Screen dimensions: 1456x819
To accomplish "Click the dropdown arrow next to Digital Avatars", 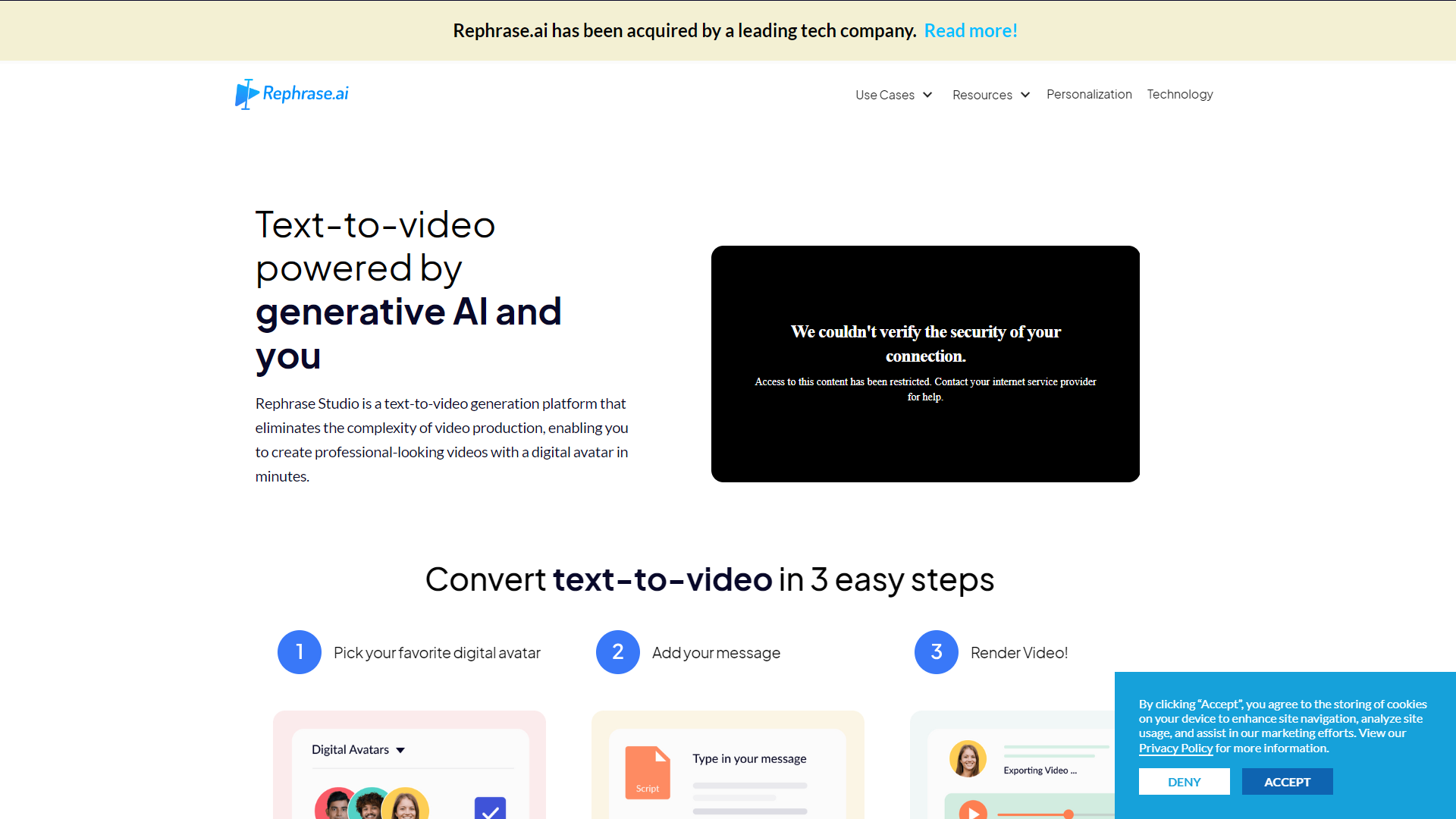I will (x=401, y=749).
